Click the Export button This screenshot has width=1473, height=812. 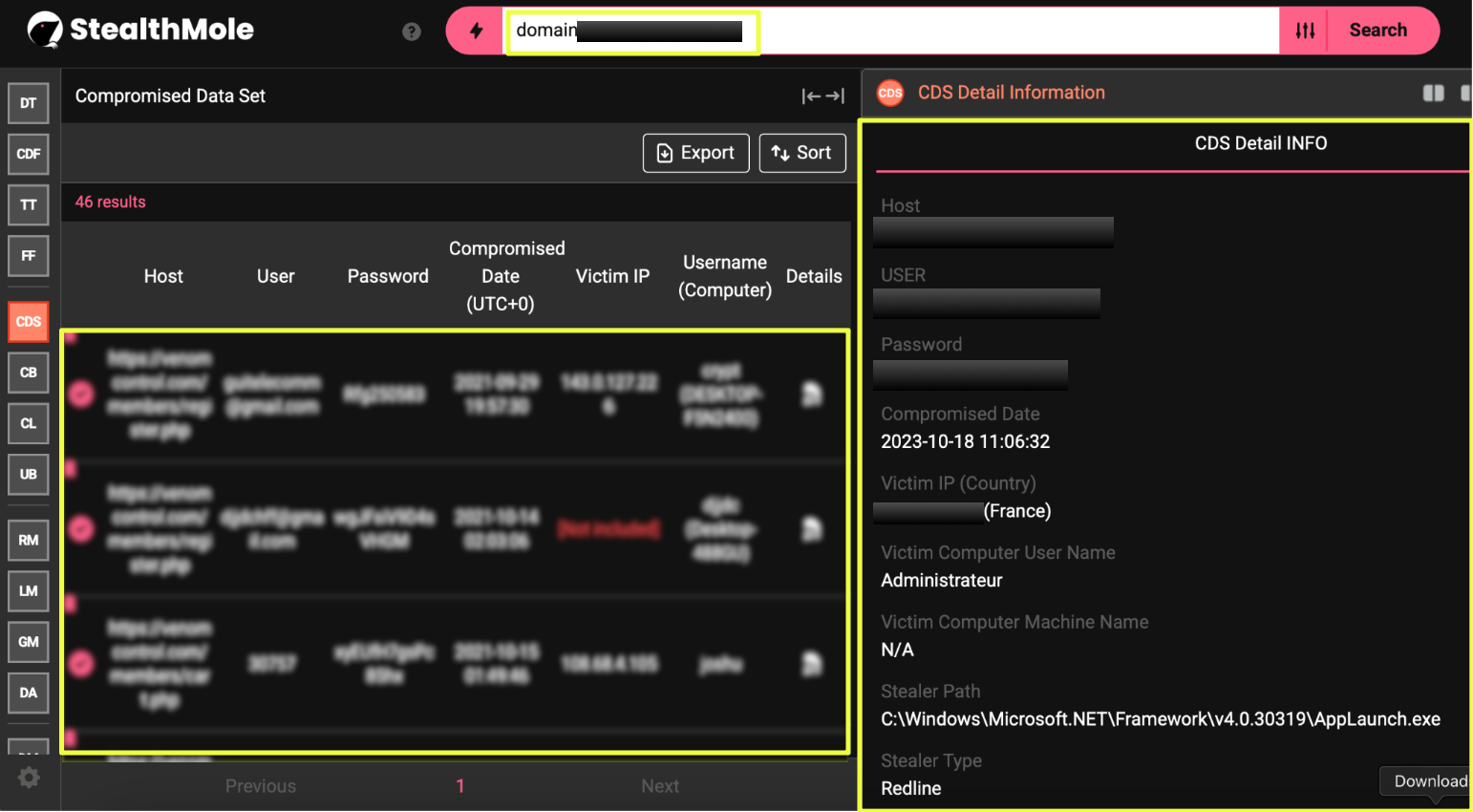(x=695, y=153)
